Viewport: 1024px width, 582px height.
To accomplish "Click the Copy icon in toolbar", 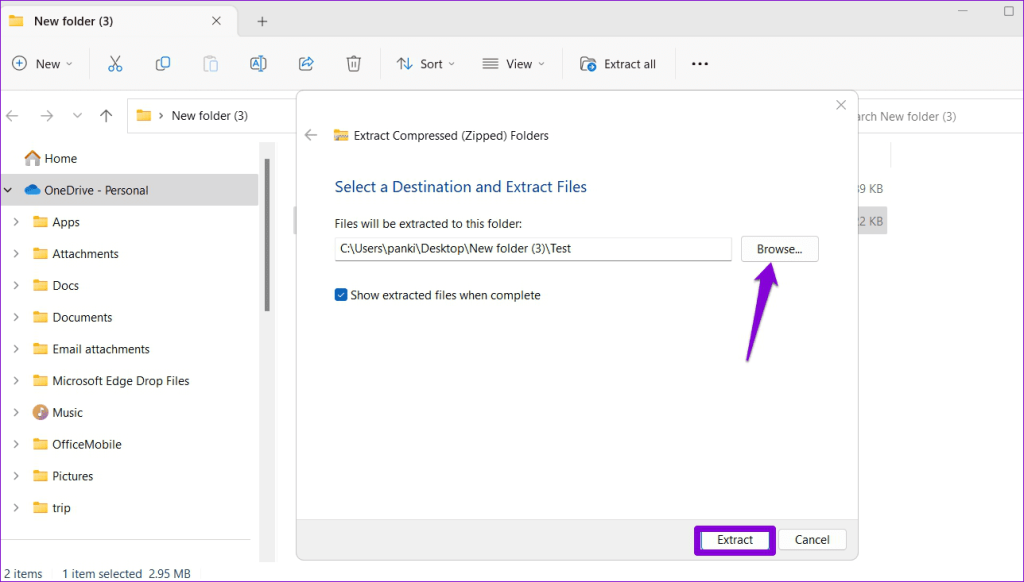I will tap(163, 63).
